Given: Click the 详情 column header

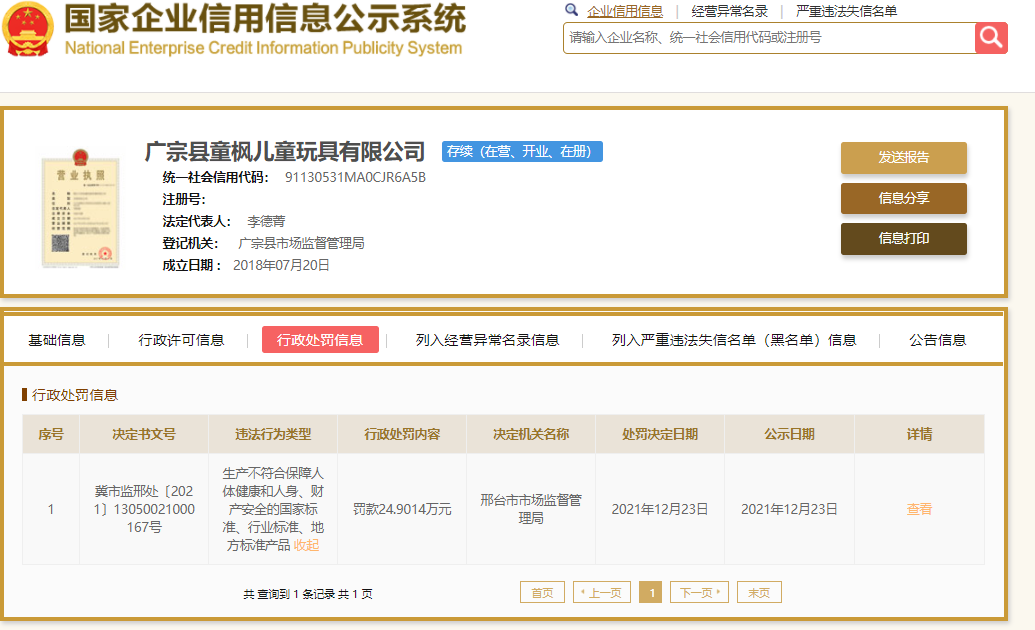Looking at the screenshot, I should point(919,435).
